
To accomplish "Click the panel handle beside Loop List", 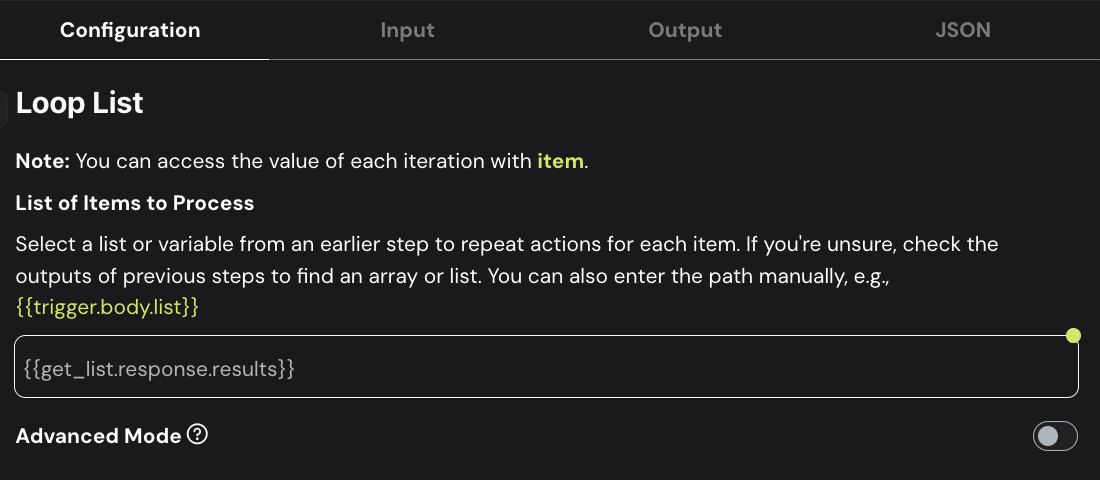I will click(4, 108).
